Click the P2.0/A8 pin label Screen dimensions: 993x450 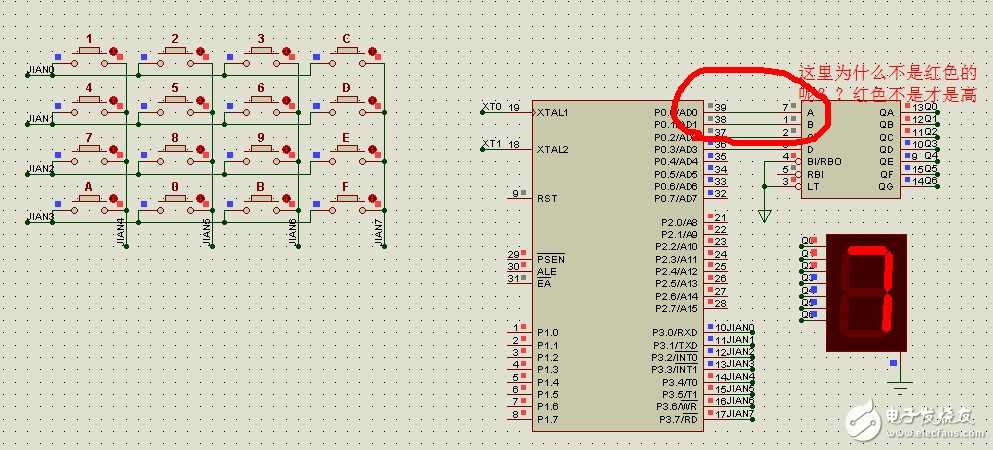tap(678, 223)
